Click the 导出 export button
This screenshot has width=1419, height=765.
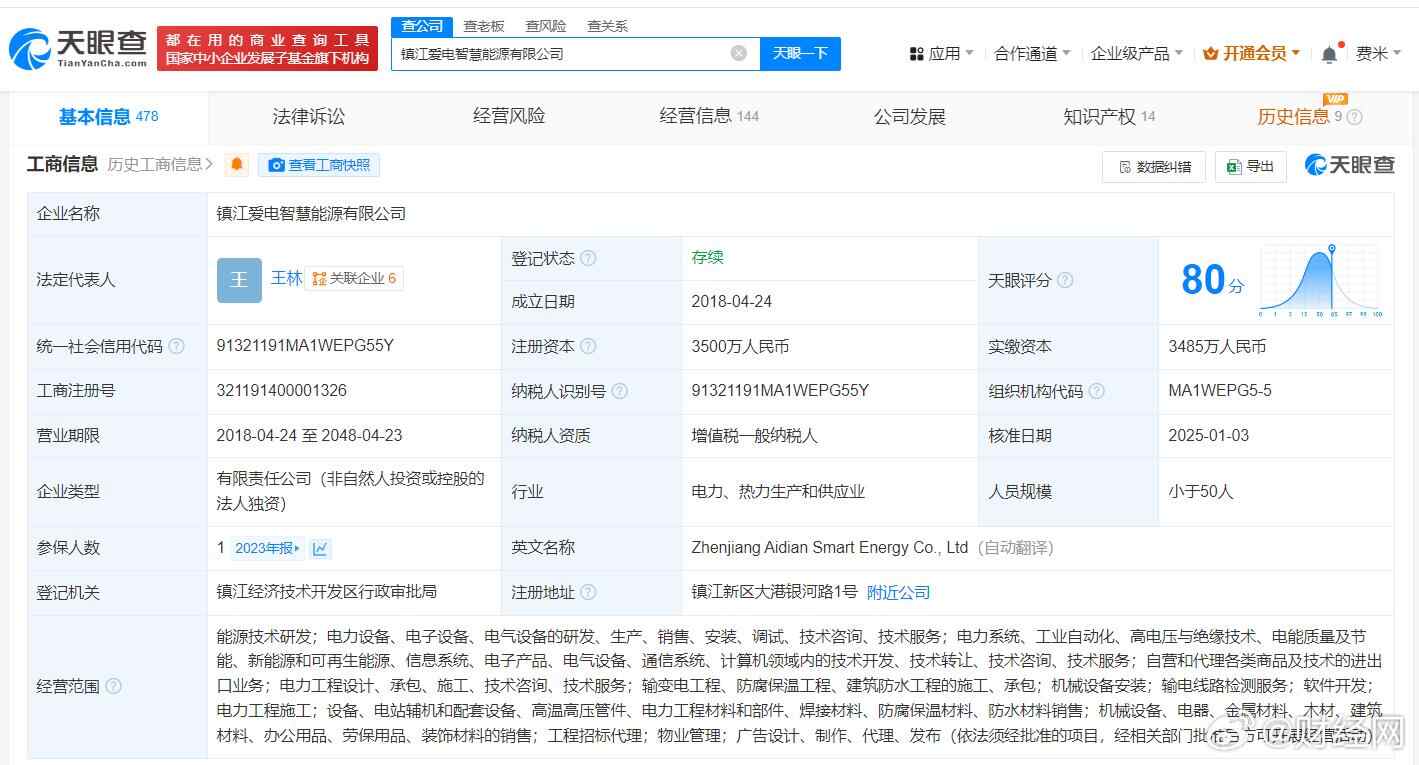[x=1250, y=166]
